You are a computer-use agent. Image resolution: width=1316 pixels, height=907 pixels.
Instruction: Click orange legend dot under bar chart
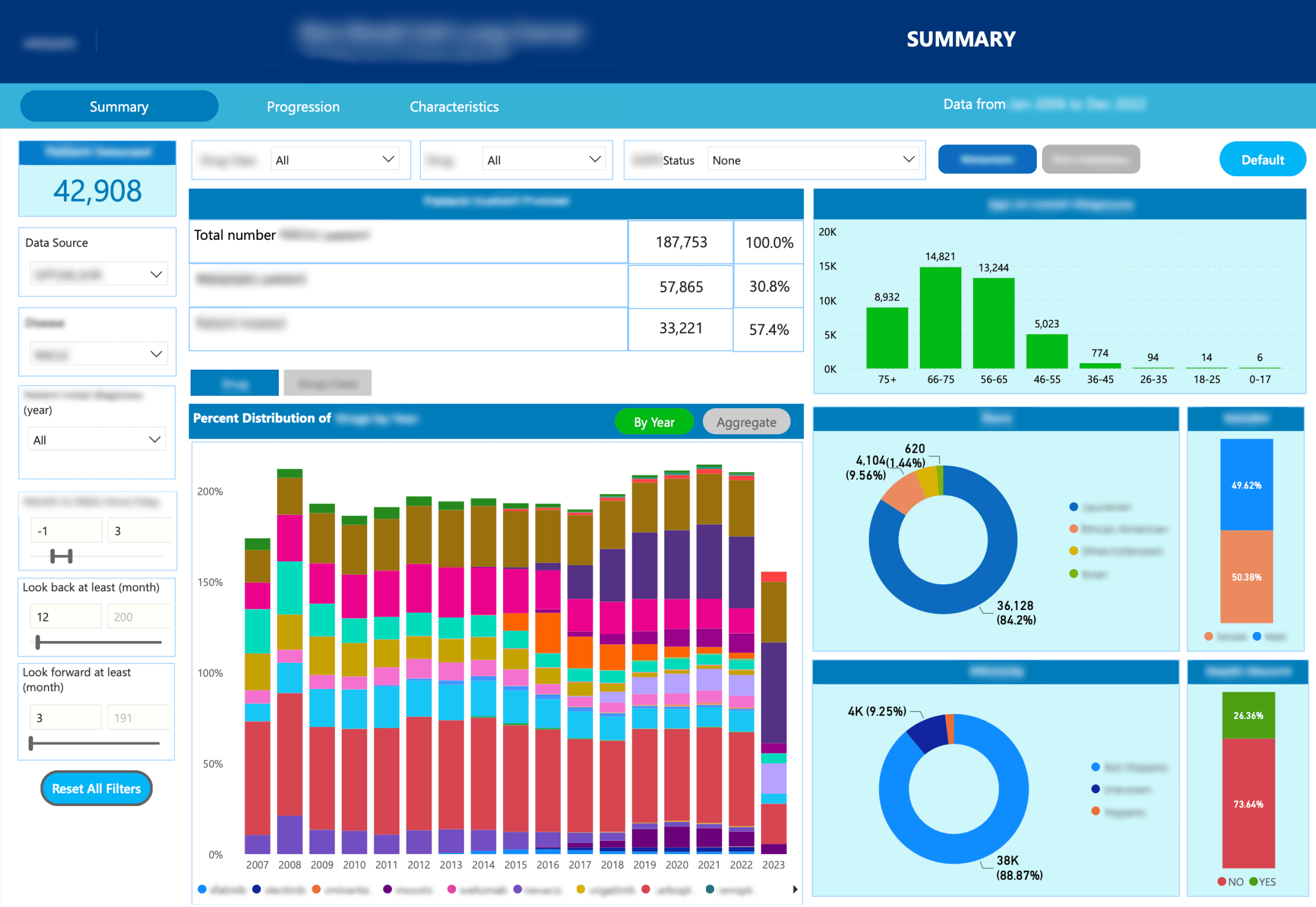pyautogui.click(x=317, y=889)
